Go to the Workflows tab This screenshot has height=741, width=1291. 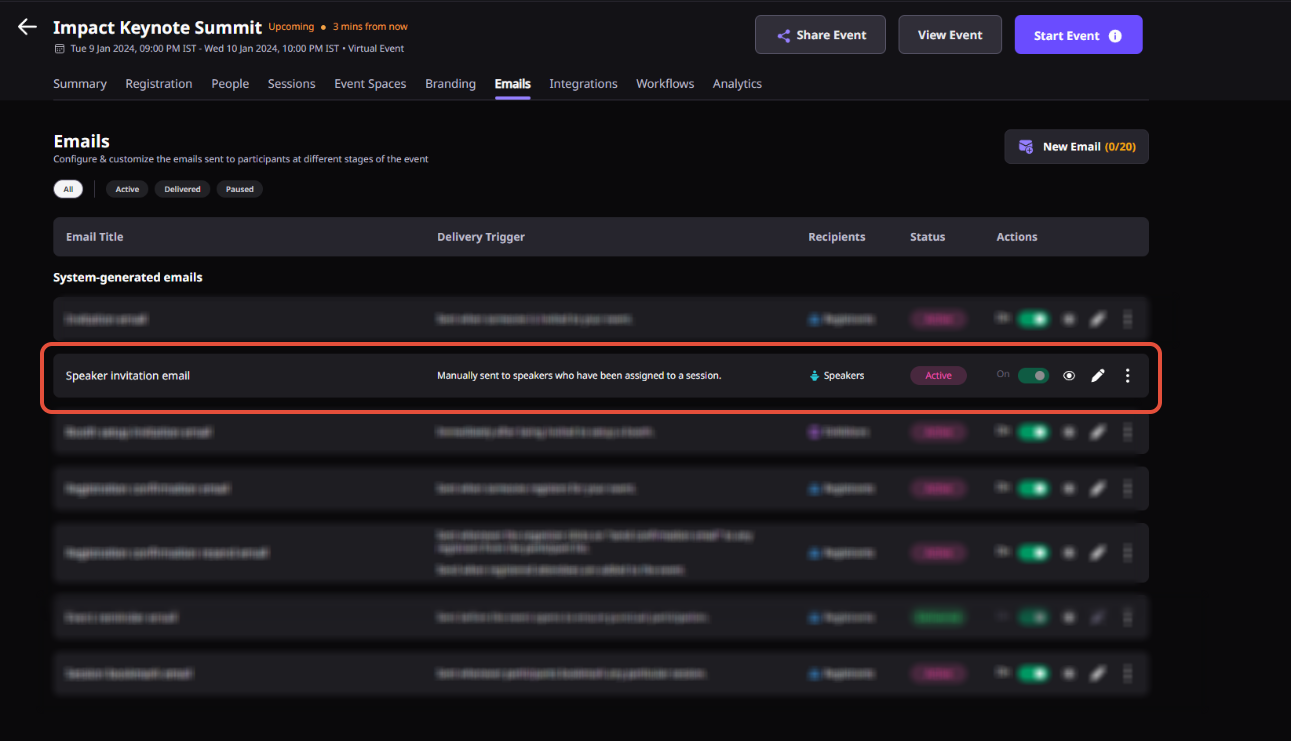[665, 84]
